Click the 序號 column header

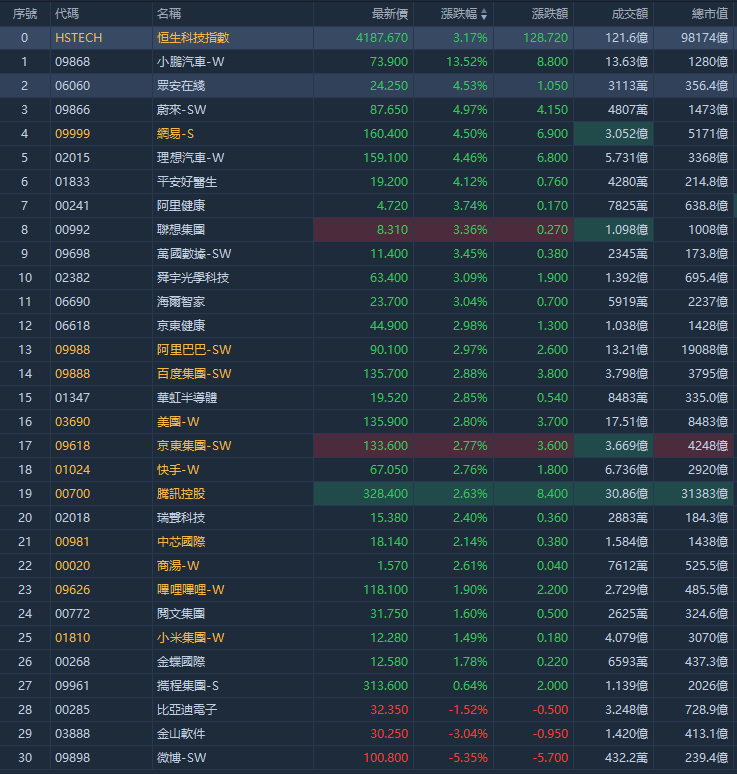point(25,14)
